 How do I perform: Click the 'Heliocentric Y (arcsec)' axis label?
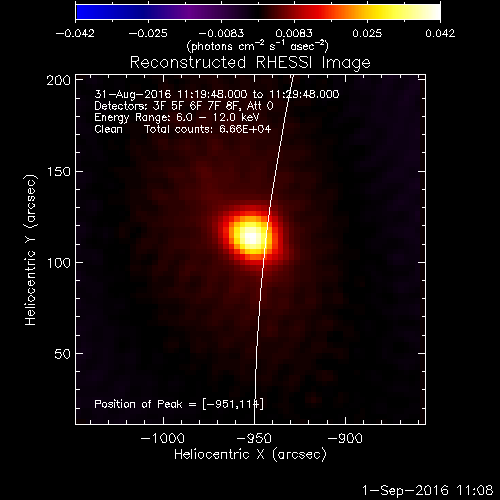[x=31, y=250]
